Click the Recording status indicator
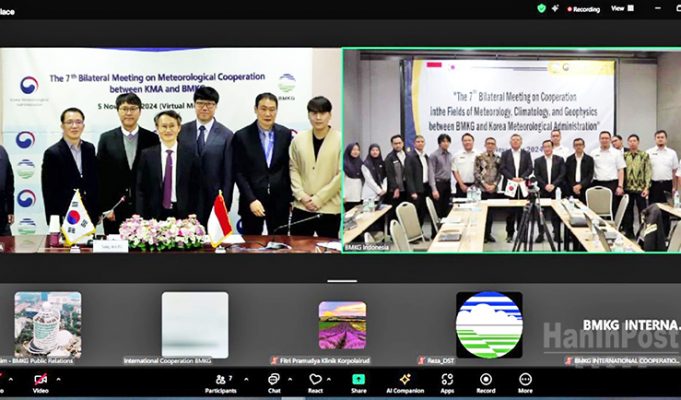 tap(582, 8)
